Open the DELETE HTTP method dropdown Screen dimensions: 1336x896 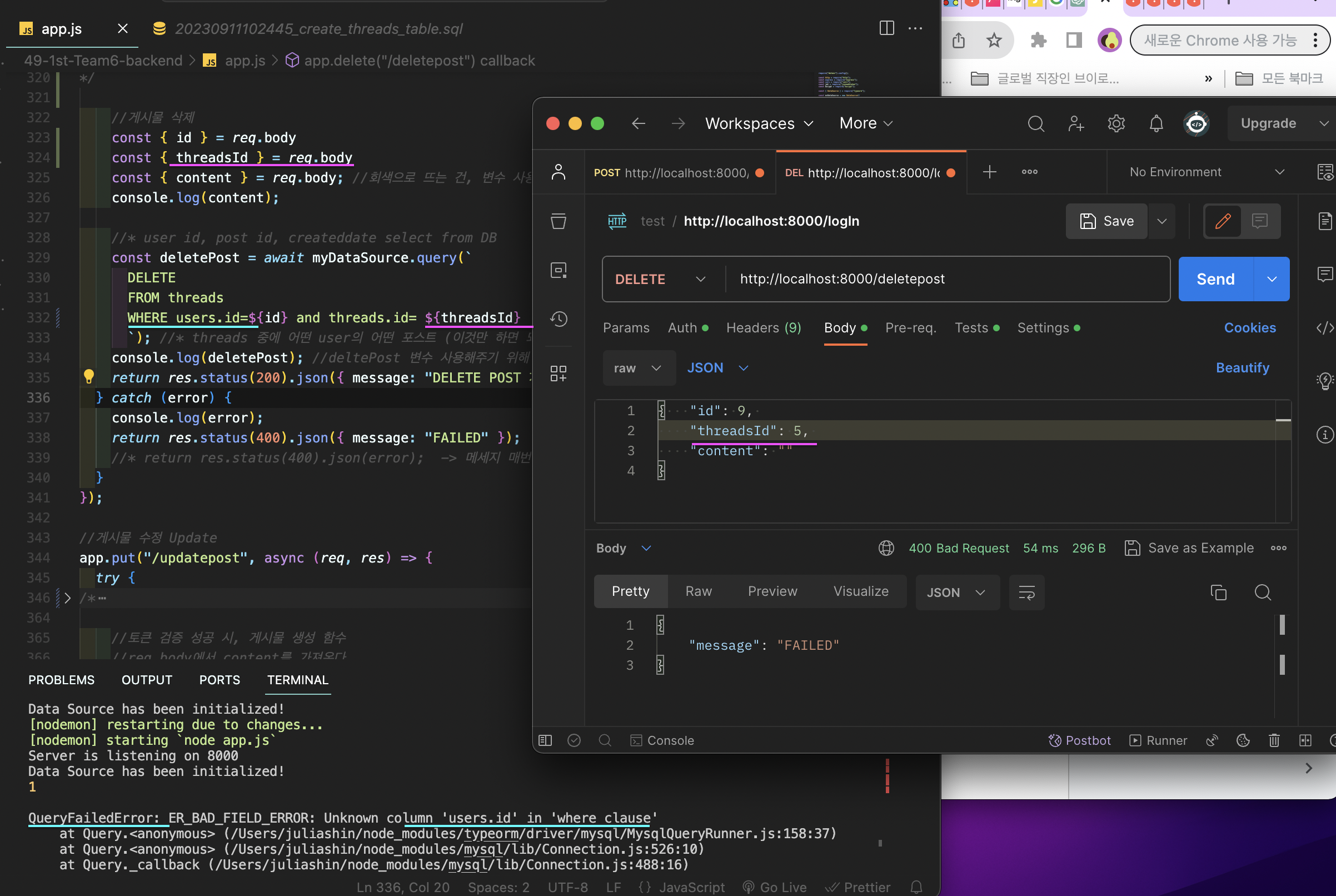coord(661,280)
